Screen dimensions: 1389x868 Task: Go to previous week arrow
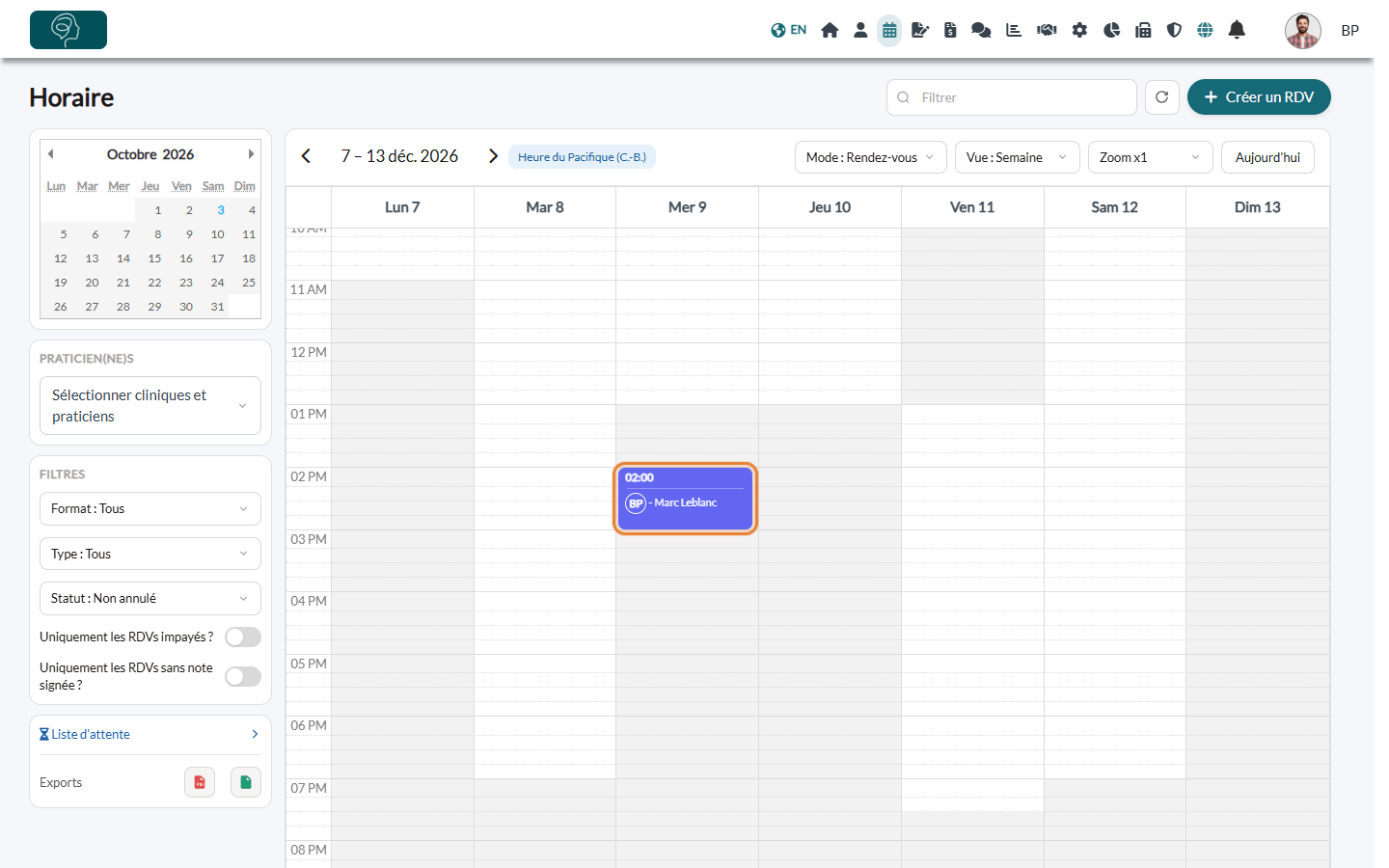click(306, 156)
